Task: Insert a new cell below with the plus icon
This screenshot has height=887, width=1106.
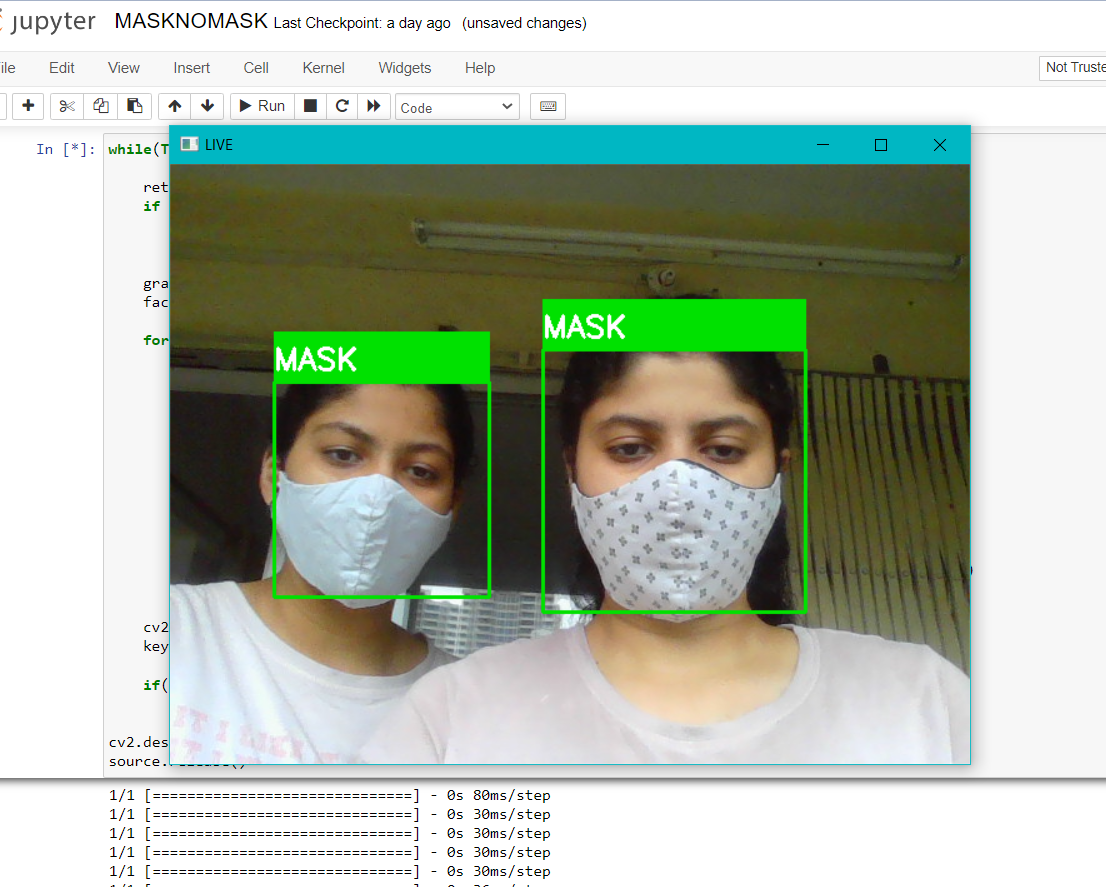Action: tap(28, 105)
